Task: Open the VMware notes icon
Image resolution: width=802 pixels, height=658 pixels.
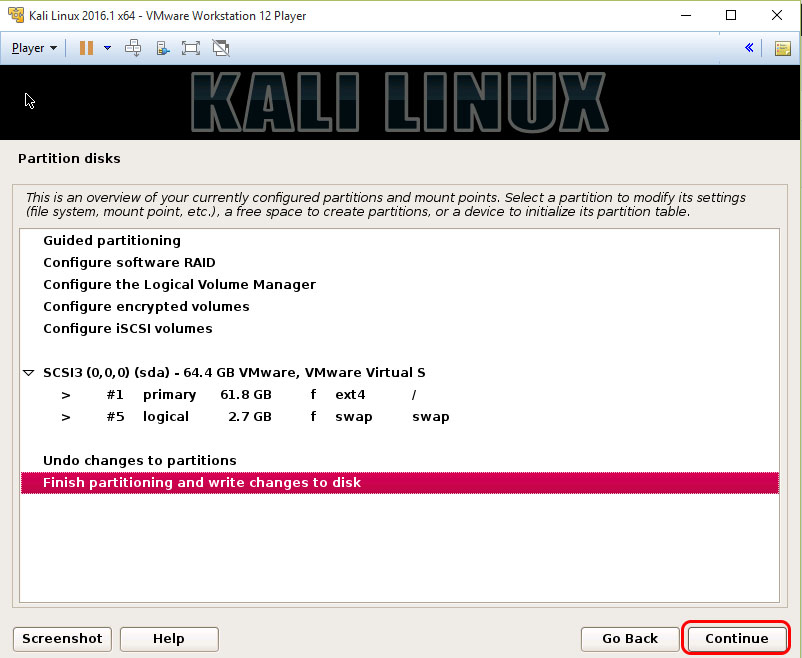Action: pos(783,49)
